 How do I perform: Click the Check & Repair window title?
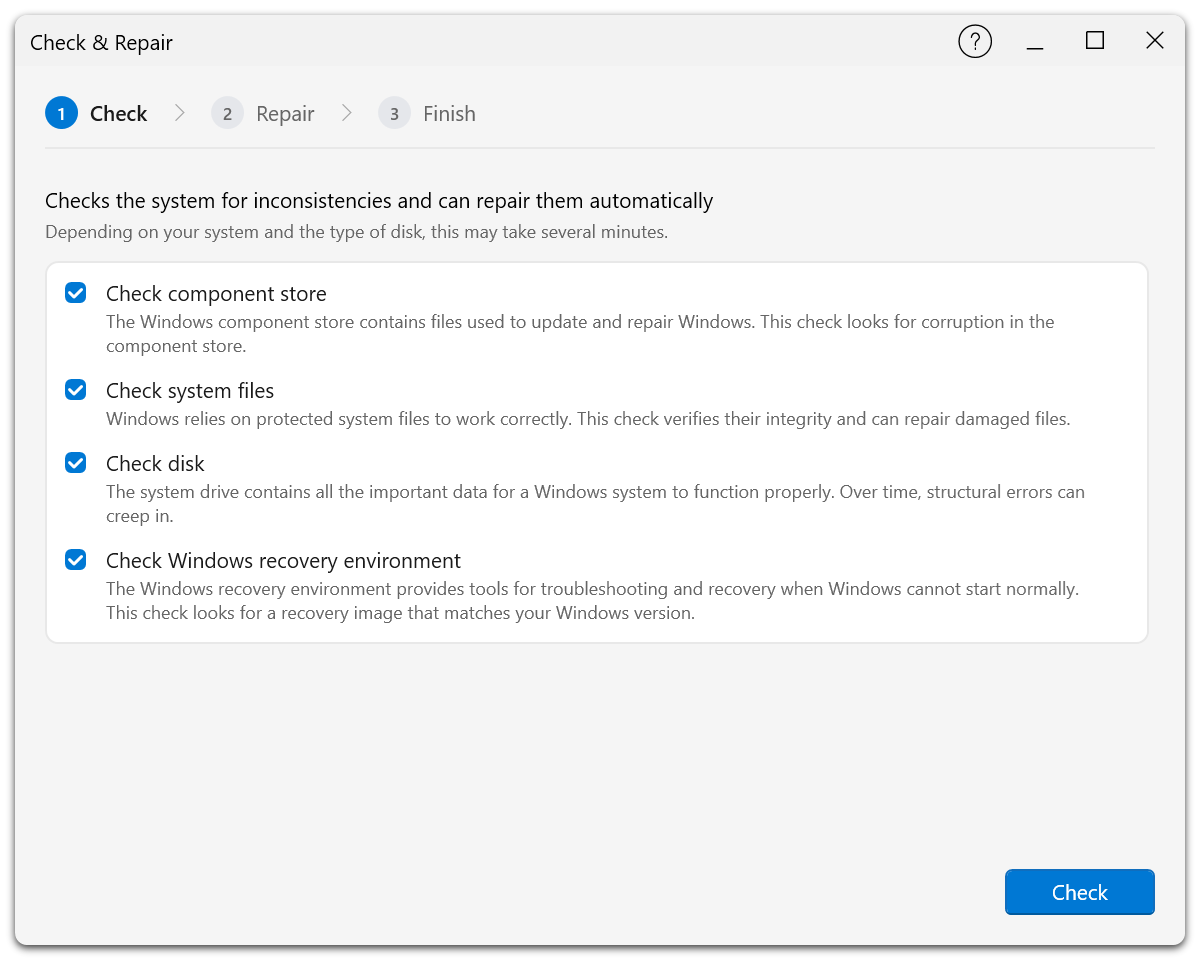pos(101,43)
